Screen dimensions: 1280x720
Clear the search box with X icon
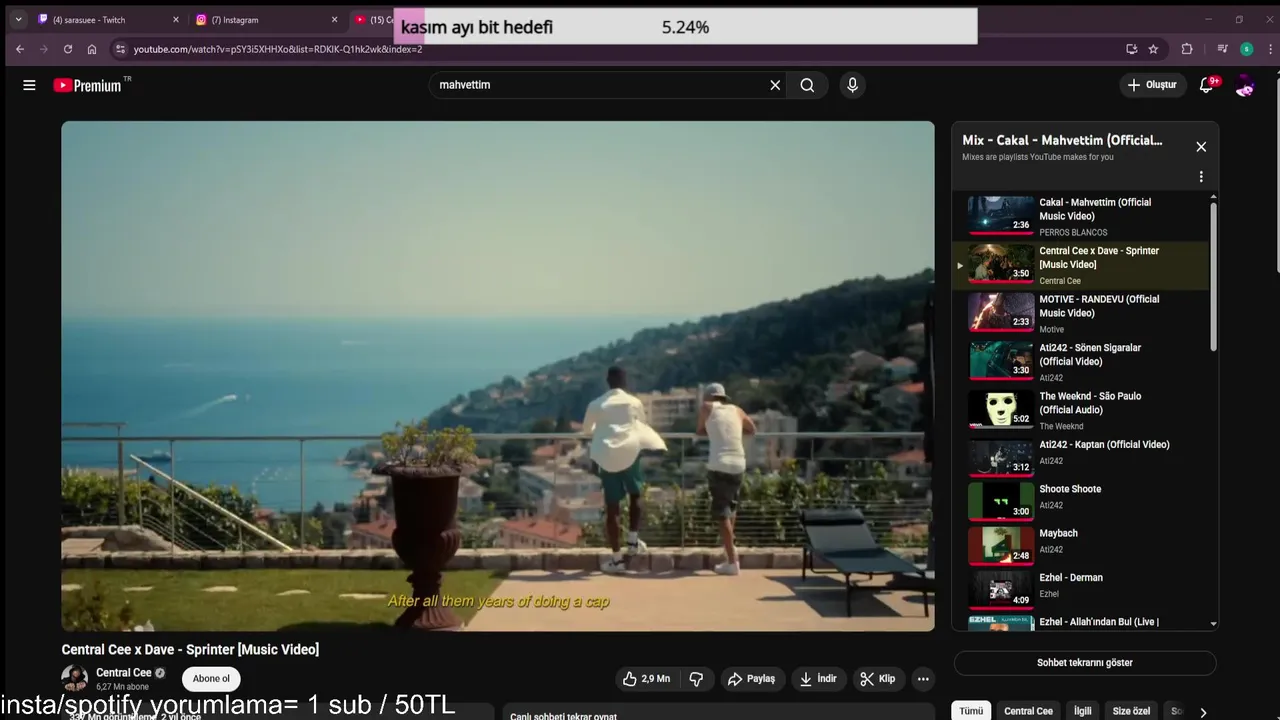(775, 85)
